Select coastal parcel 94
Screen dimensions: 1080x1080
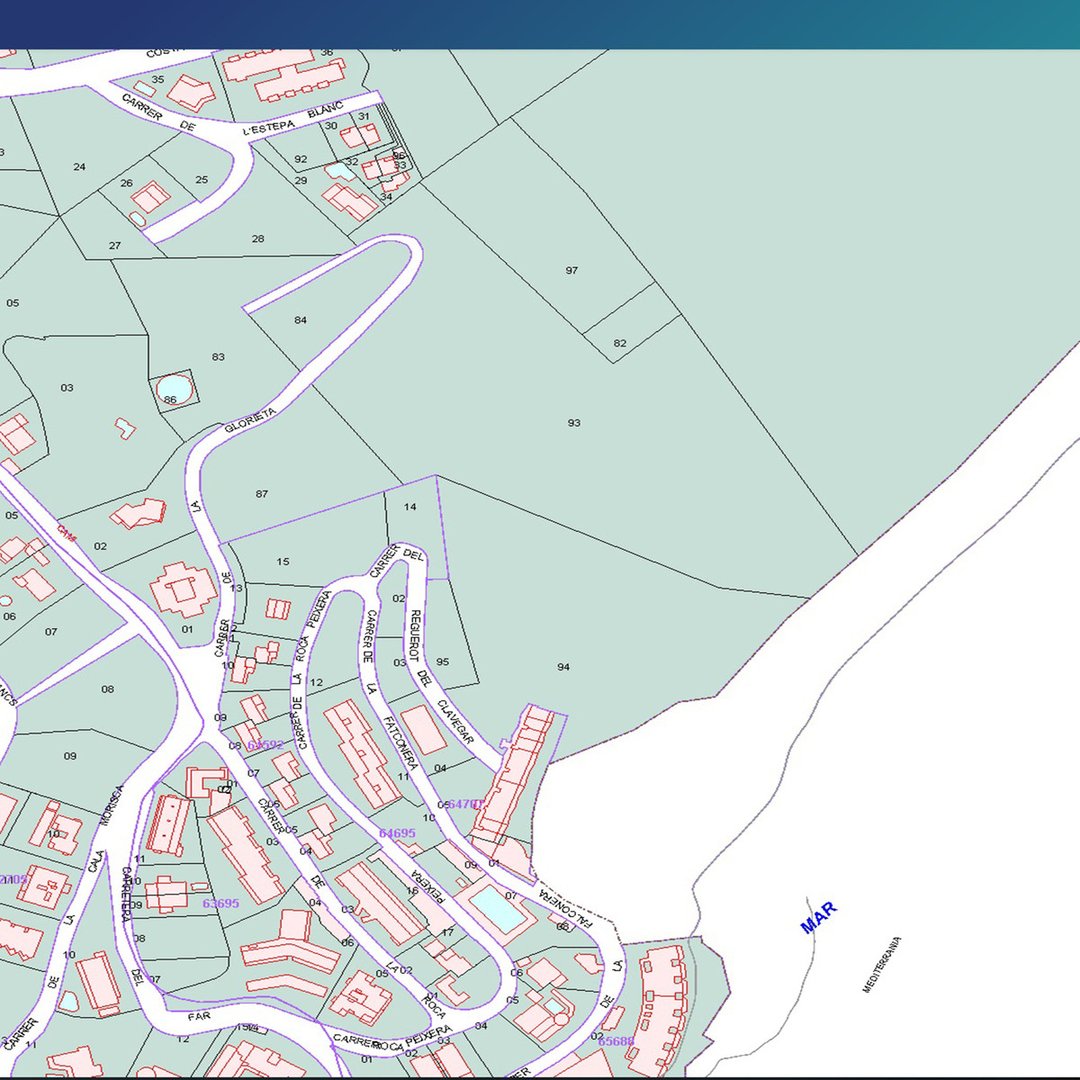(564, 667)
